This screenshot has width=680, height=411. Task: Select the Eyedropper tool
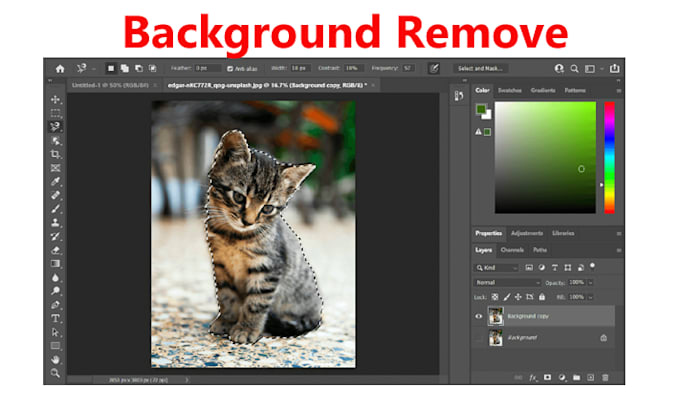coord(55,181)
